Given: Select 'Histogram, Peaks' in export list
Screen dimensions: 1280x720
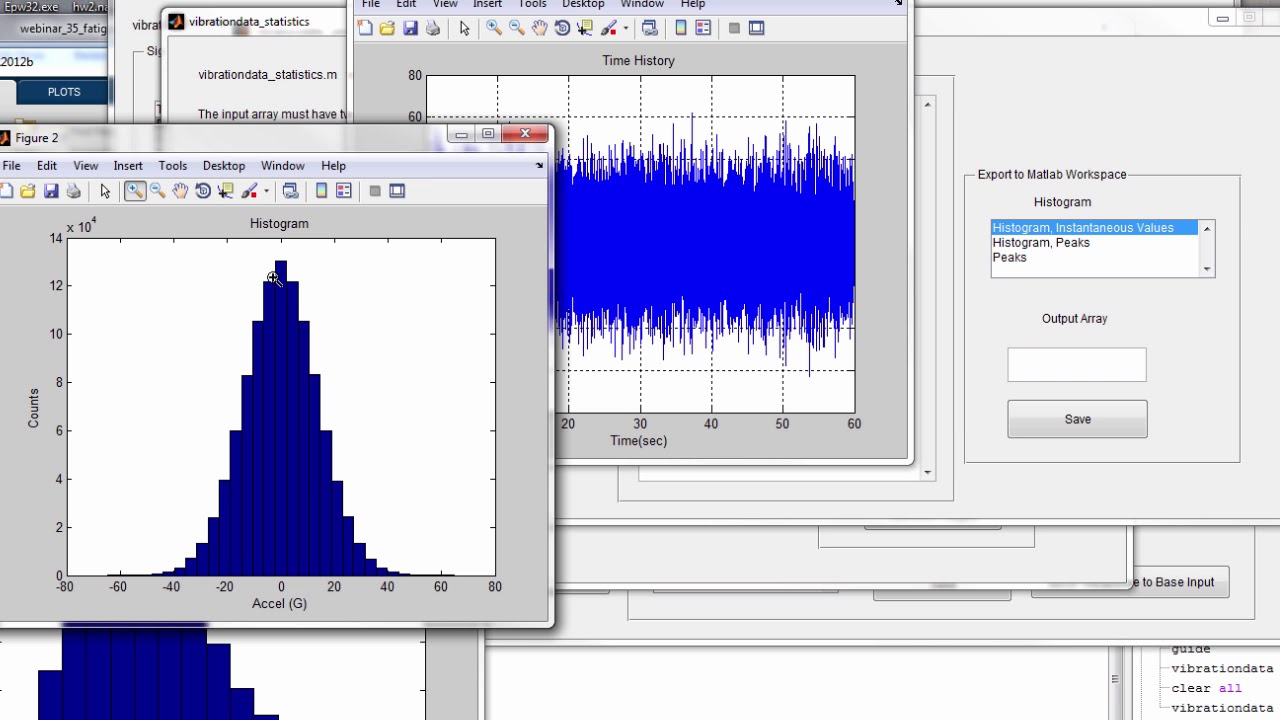Looking at the screenshot, I should (1095, 243).
